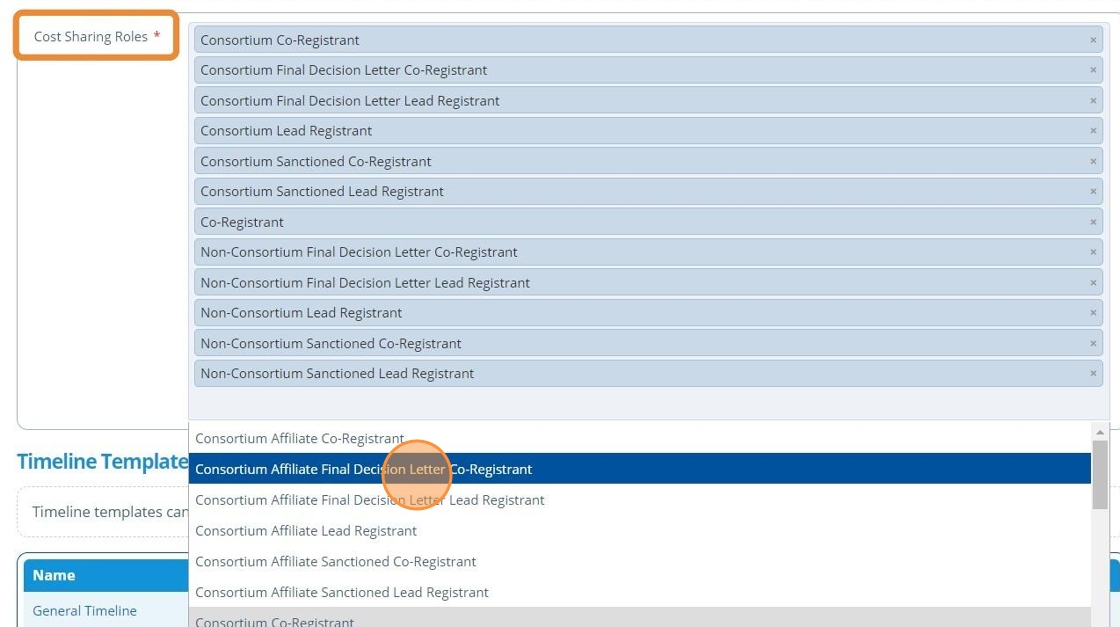Remove Consortium Lead Registrant tag
Image resolution: width=1120 pixels, height=627 pixels.
coord(1093,131)
